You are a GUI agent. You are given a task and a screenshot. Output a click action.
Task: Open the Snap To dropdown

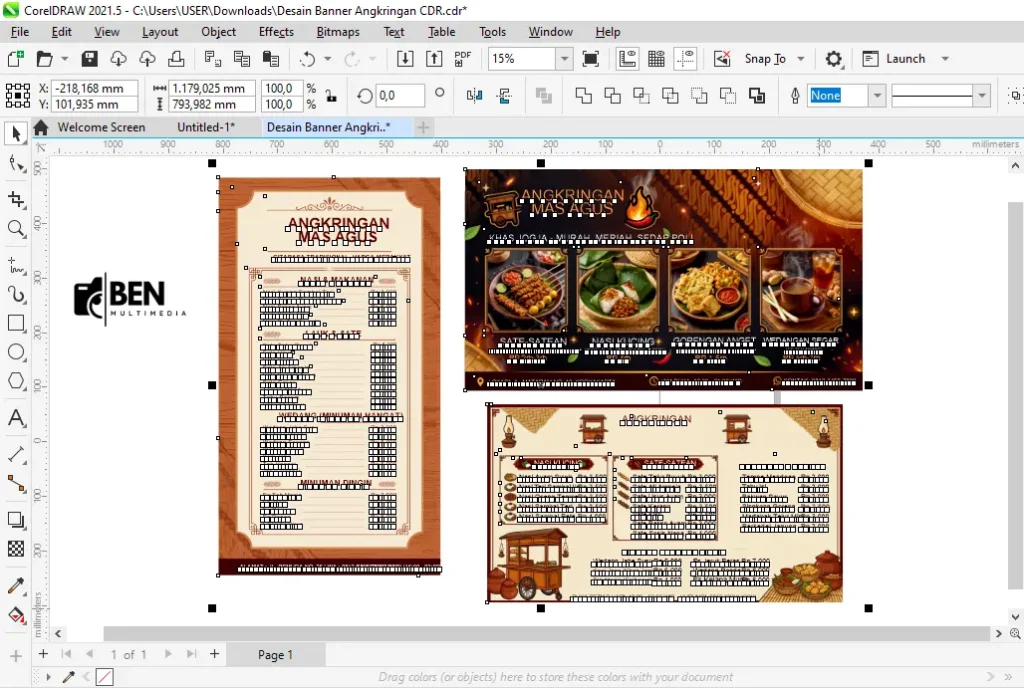tap(801, 59)
